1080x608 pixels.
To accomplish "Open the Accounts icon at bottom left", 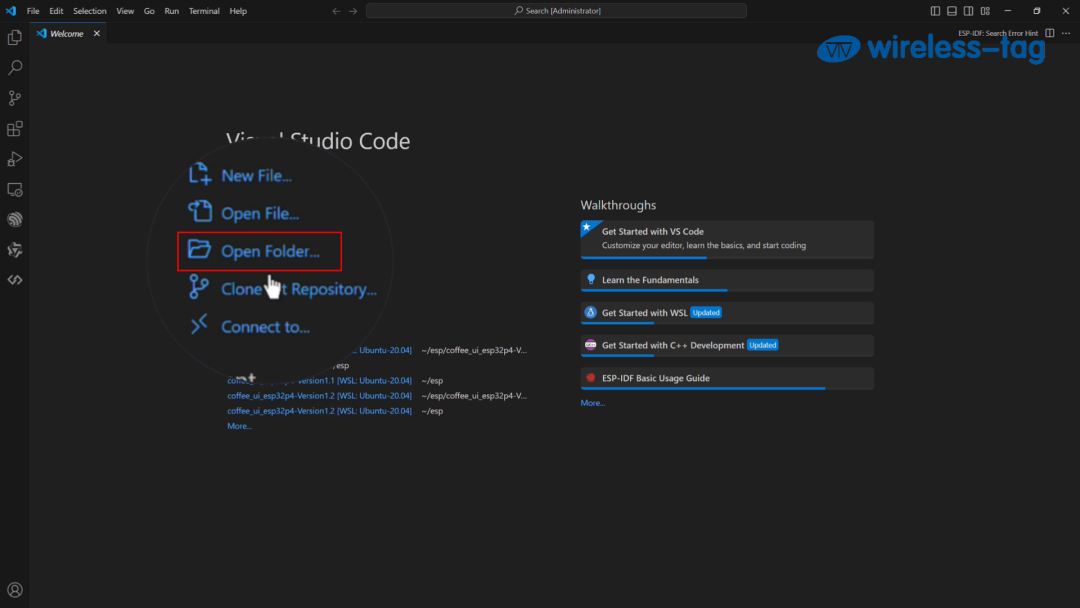I will [x=15, y=590].
